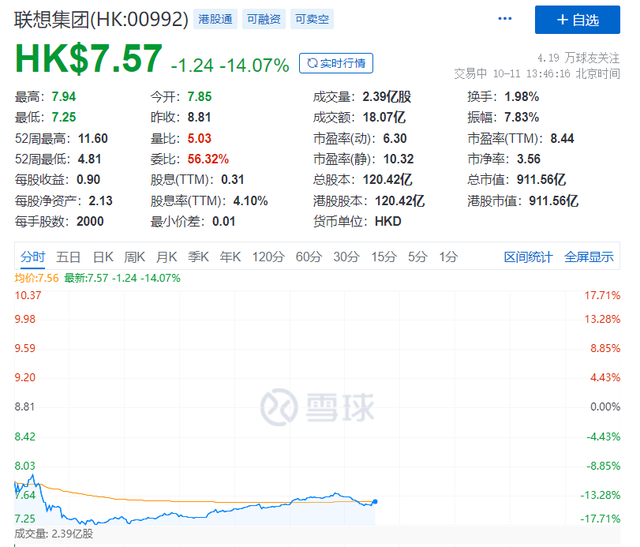Click the 52周最低 value 4.81
Viewport: 640px width, 547px height.
[89, 159]
